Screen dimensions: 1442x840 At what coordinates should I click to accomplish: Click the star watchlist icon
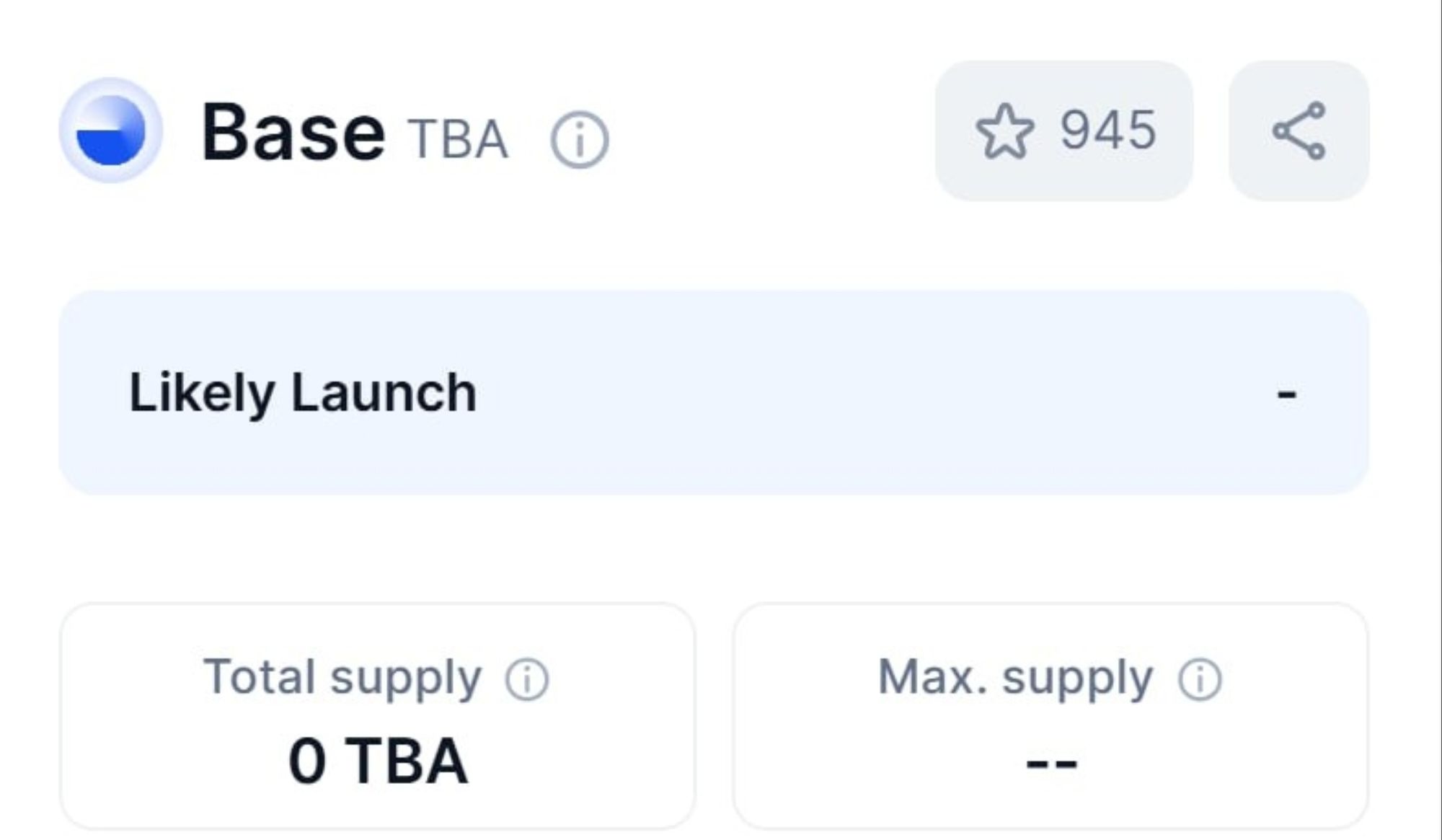coord(1004,131)
